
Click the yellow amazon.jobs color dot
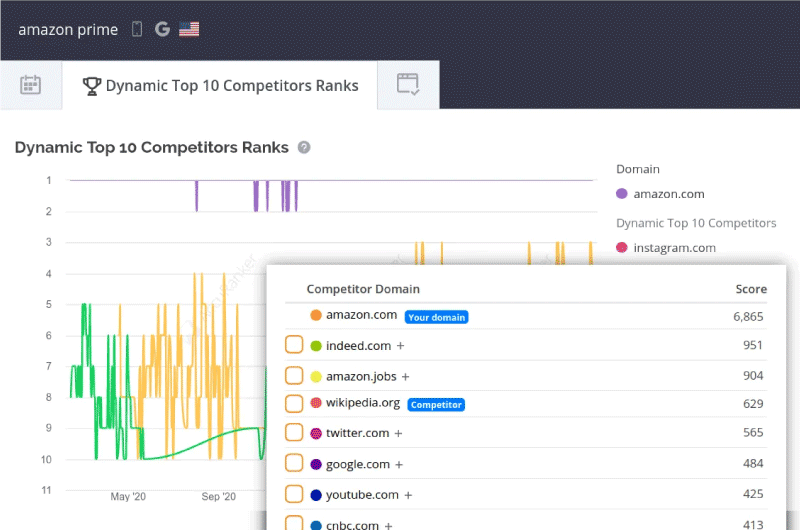pyautogui.click(x=316, y=377)
